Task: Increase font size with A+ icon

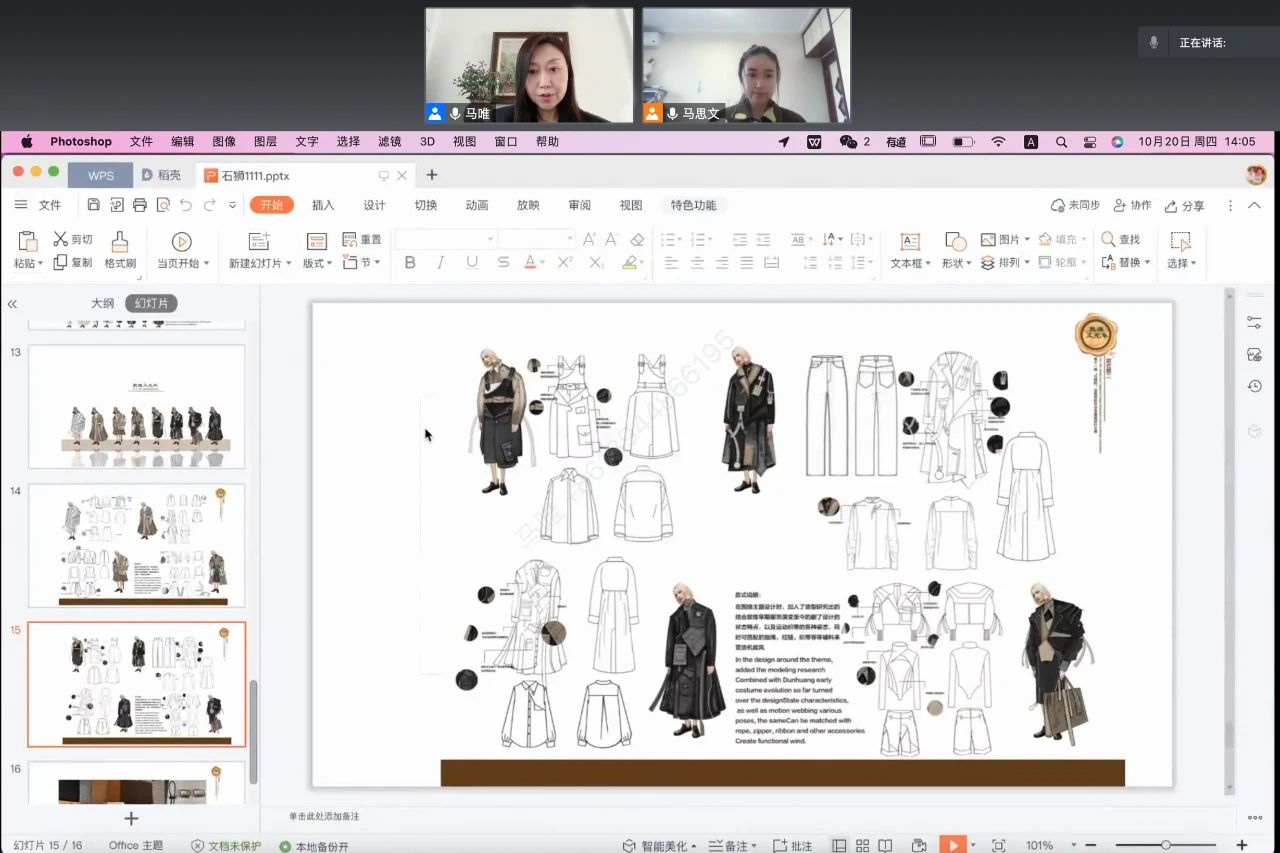Action: [589, 239]
